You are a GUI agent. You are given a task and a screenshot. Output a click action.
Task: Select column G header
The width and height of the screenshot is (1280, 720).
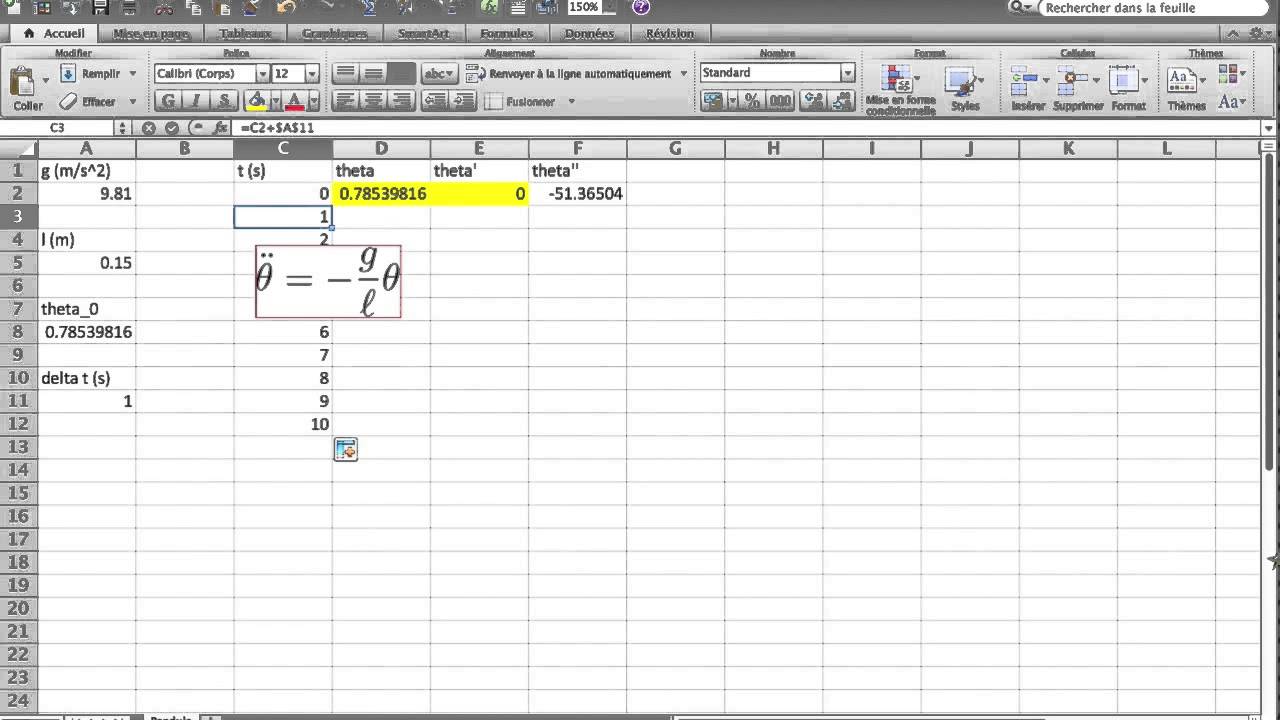pyautogui.click(x=675, y=148)
